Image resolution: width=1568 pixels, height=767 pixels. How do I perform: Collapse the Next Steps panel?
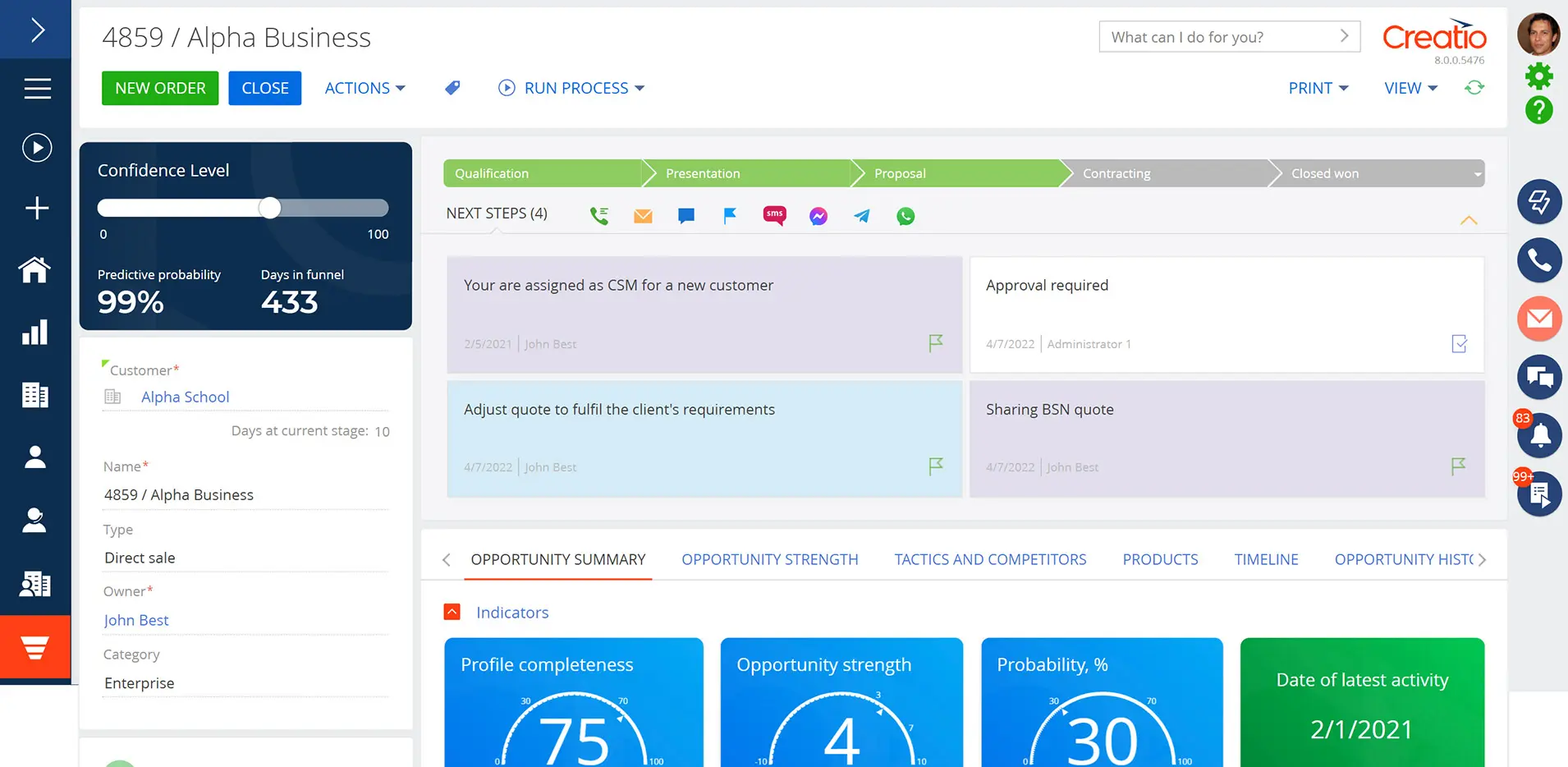tap(1469, 220)
